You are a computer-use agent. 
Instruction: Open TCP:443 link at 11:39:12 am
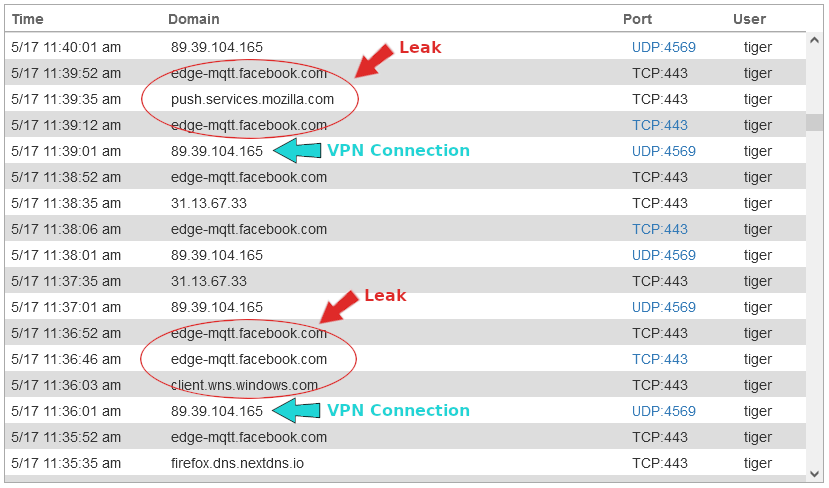click(660, 125)
